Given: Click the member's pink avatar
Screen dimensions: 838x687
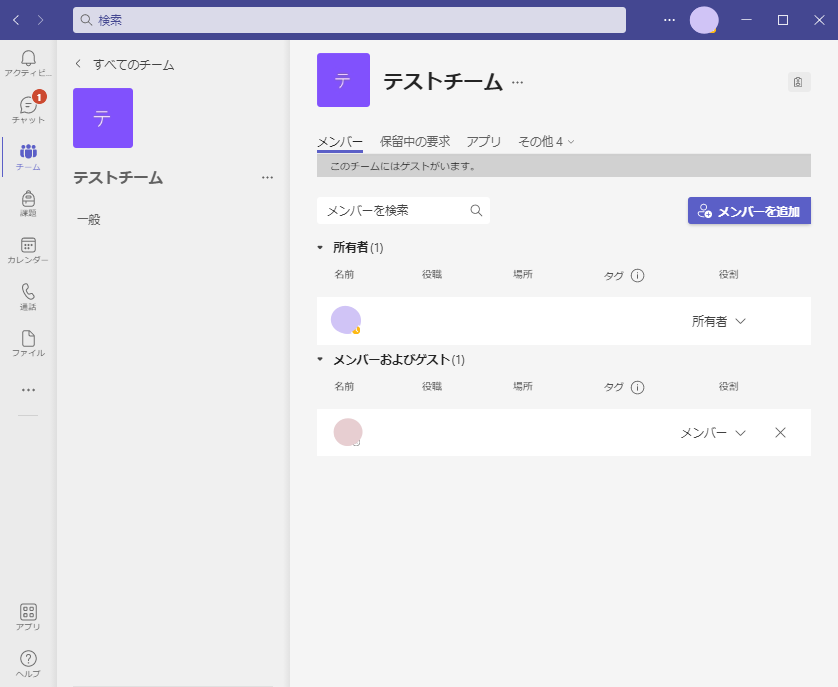Looking at the screenshot, I should pyautogui.click(x=348, y=433).
